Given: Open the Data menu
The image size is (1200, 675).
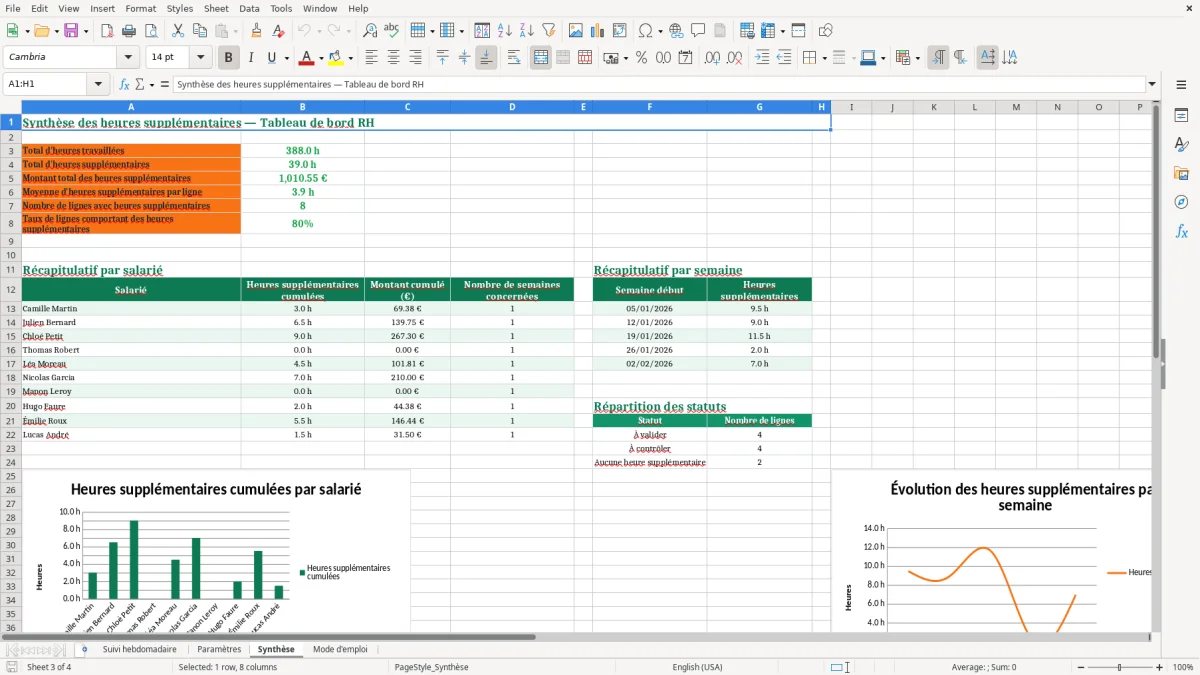Looking at the screenshot, I should 249,8.
